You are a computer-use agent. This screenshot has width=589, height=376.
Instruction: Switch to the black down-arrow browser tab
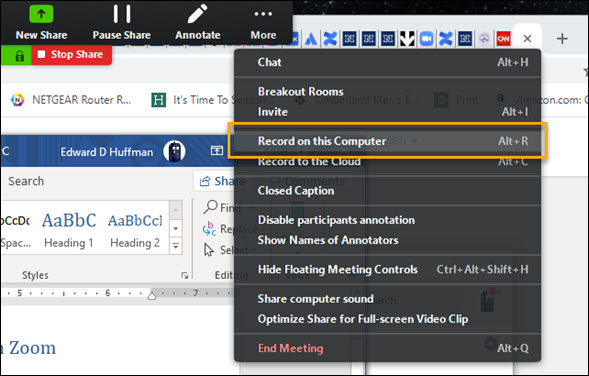pos(407,39)
